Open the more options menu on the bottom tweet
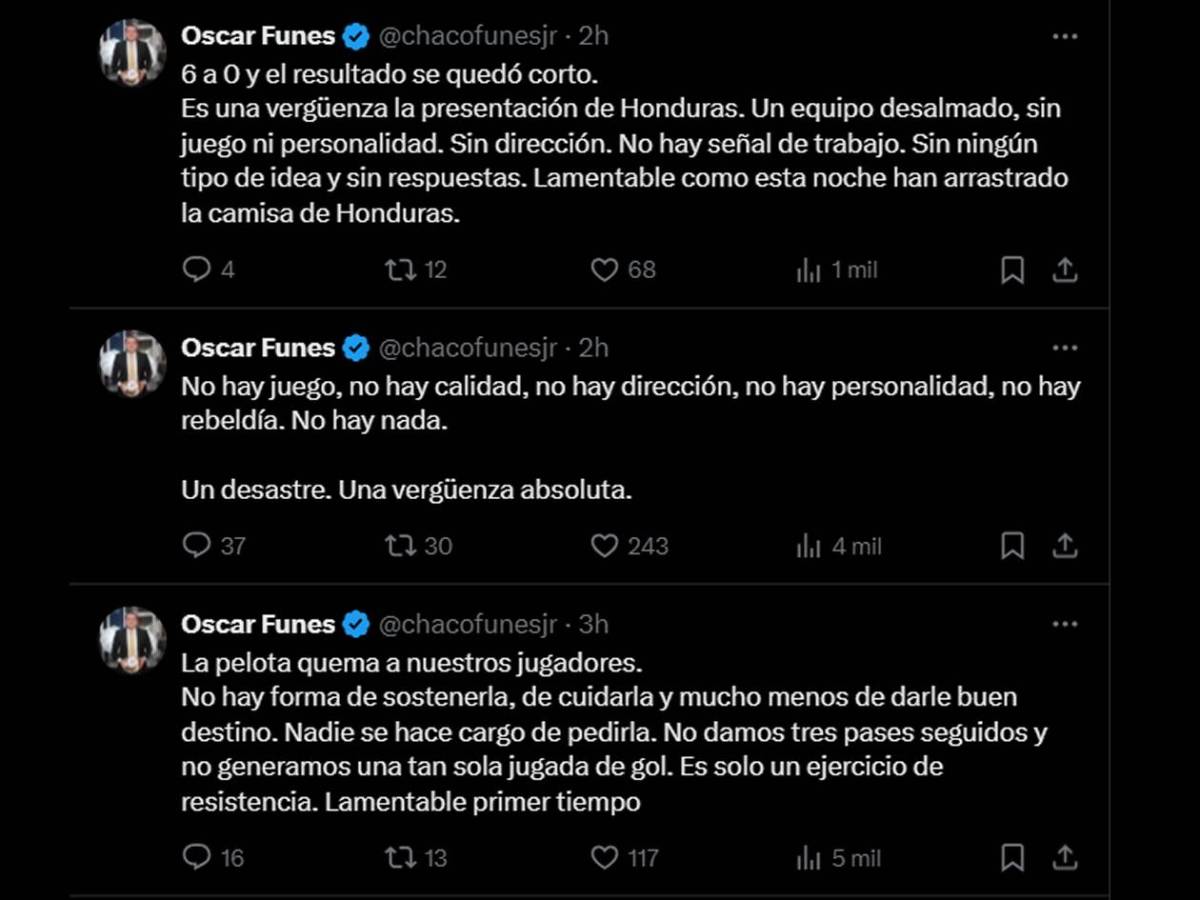 tap(1065, 623)
